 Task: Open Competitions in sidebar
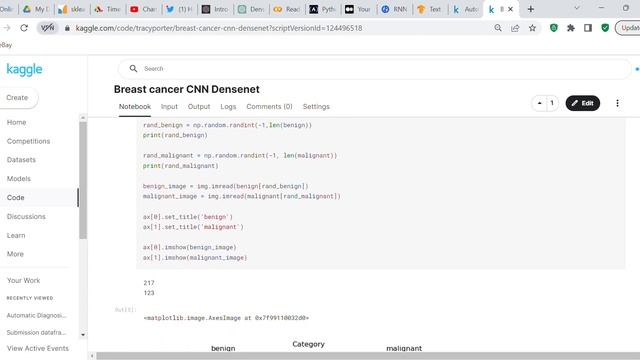coord(28,141)
